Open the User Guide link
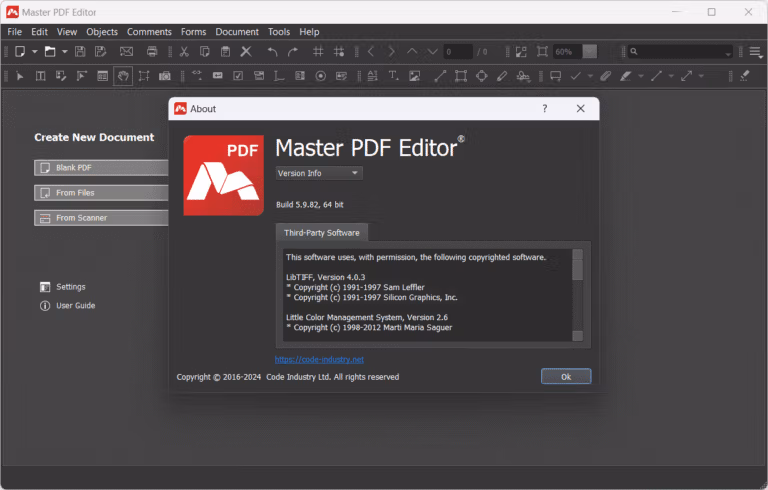768x490 pixels. (x=68, y=305)
